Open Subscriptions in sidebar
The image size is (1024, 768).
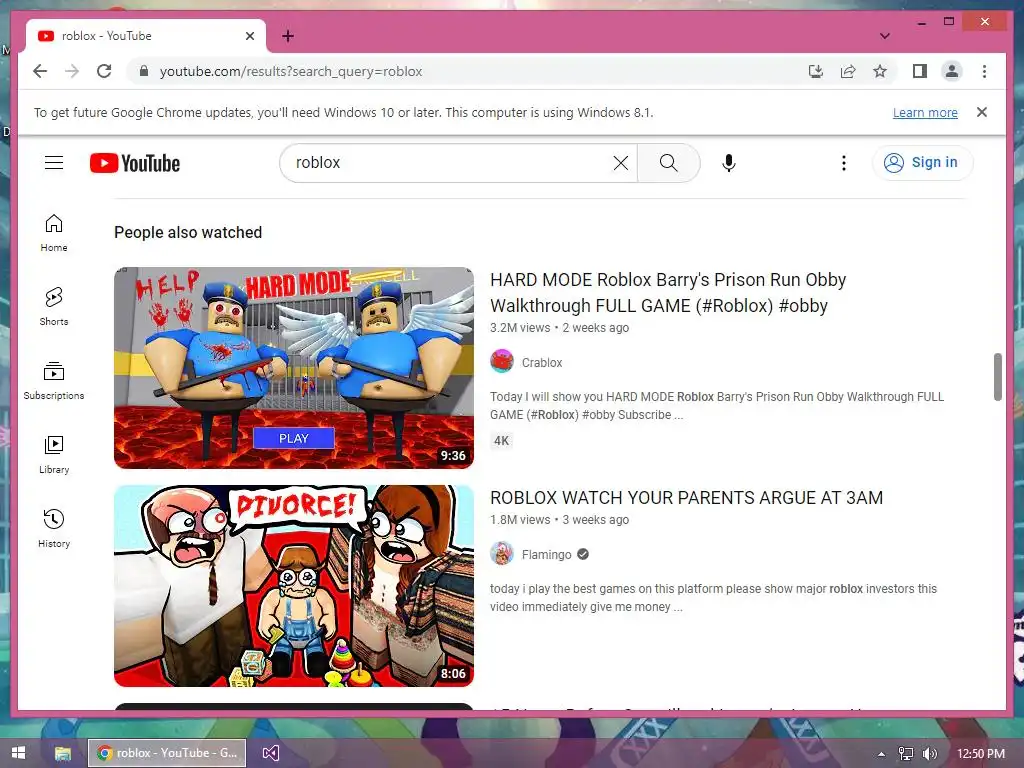[x=54, y=381]
